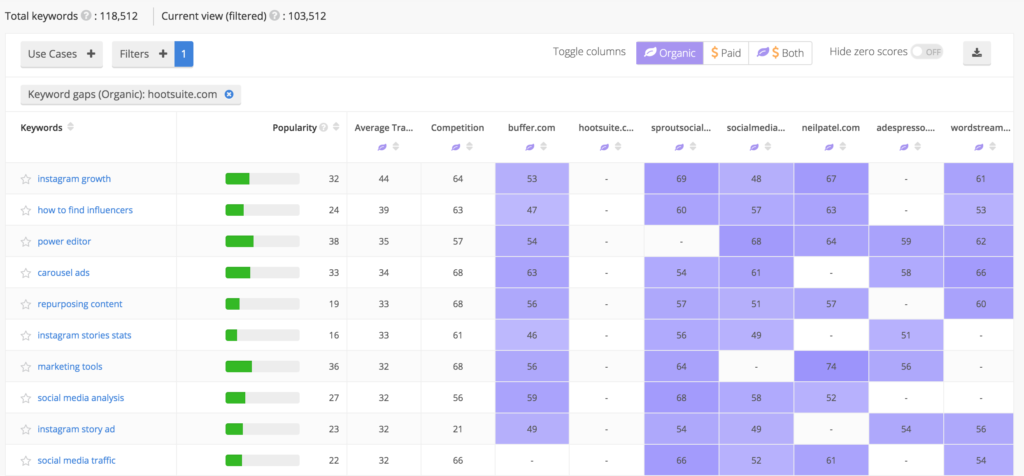
Task: Sort wordstream column
Action: [993, 148]
